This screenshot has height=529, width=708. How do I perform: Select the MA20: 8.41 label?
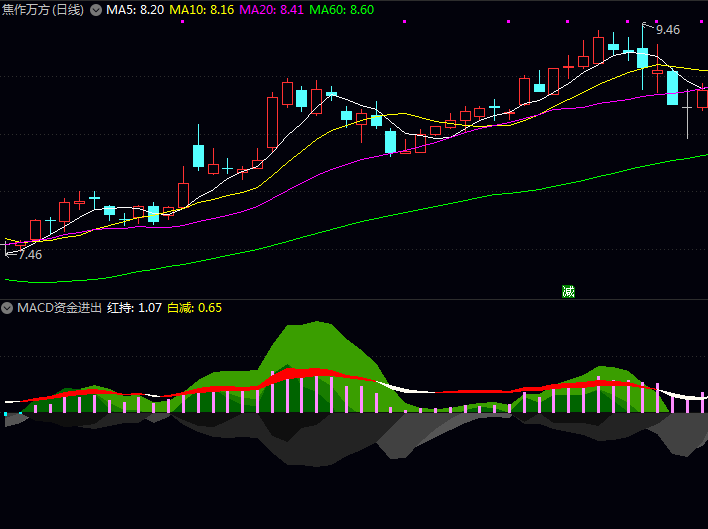click(x=271, y=10)
